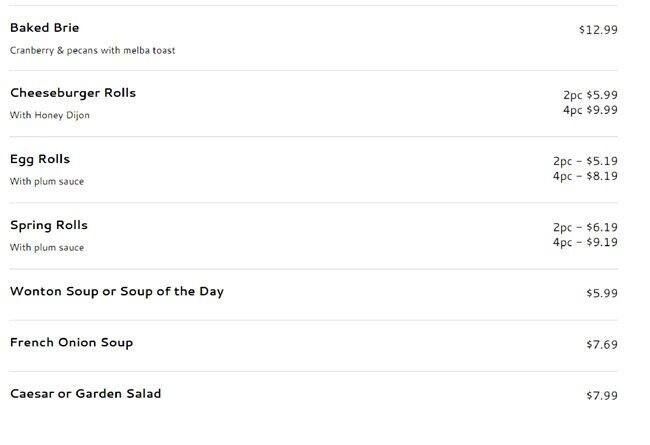Click the $5.99 price for Wonton Soup
Screen dimensions: 650x445
(x=602, y=294)
